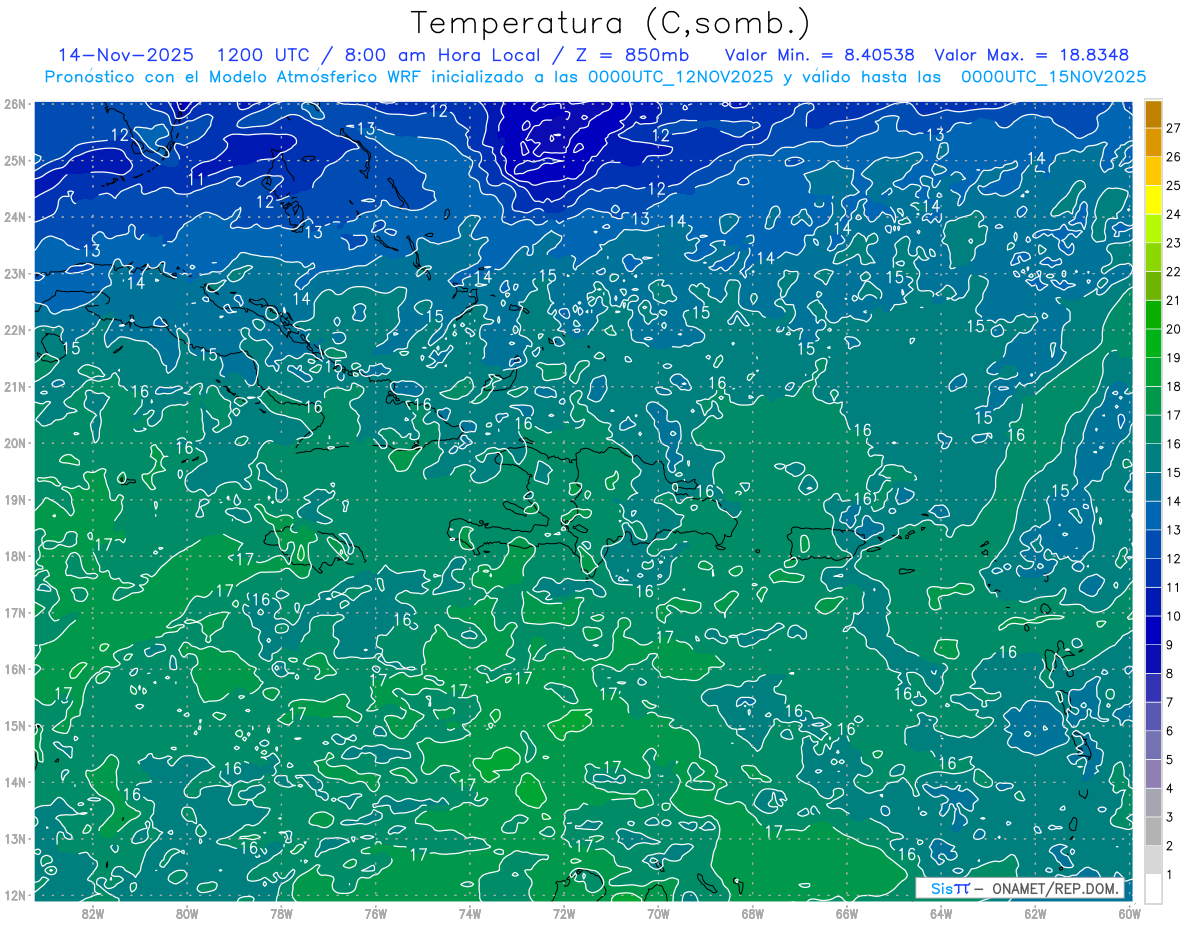
Task: Click the 72W longitude label
Action: pos(564,913)
